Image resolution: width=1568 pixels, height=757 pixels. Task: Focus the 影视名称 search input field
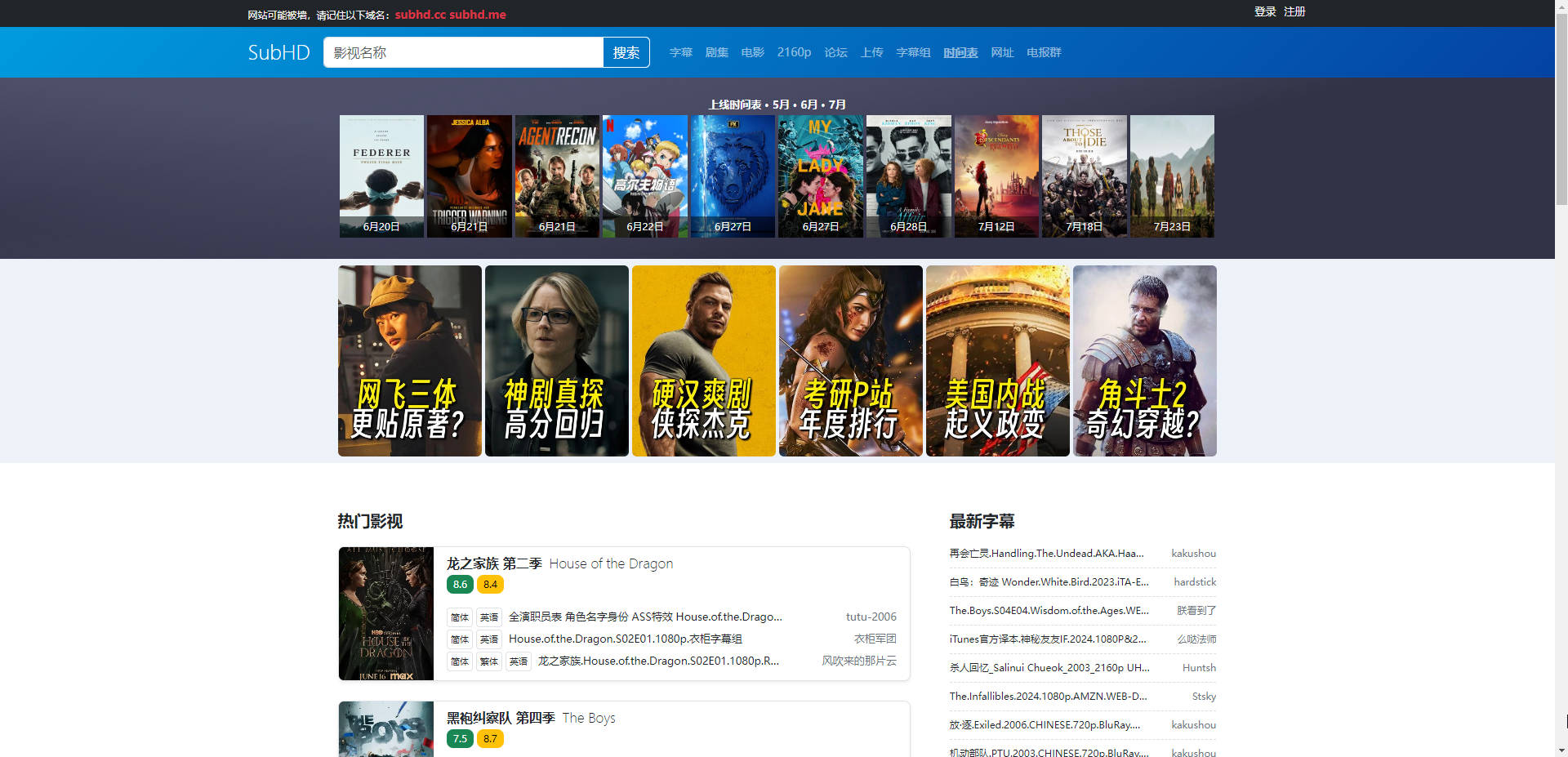(x=463, y=52)
